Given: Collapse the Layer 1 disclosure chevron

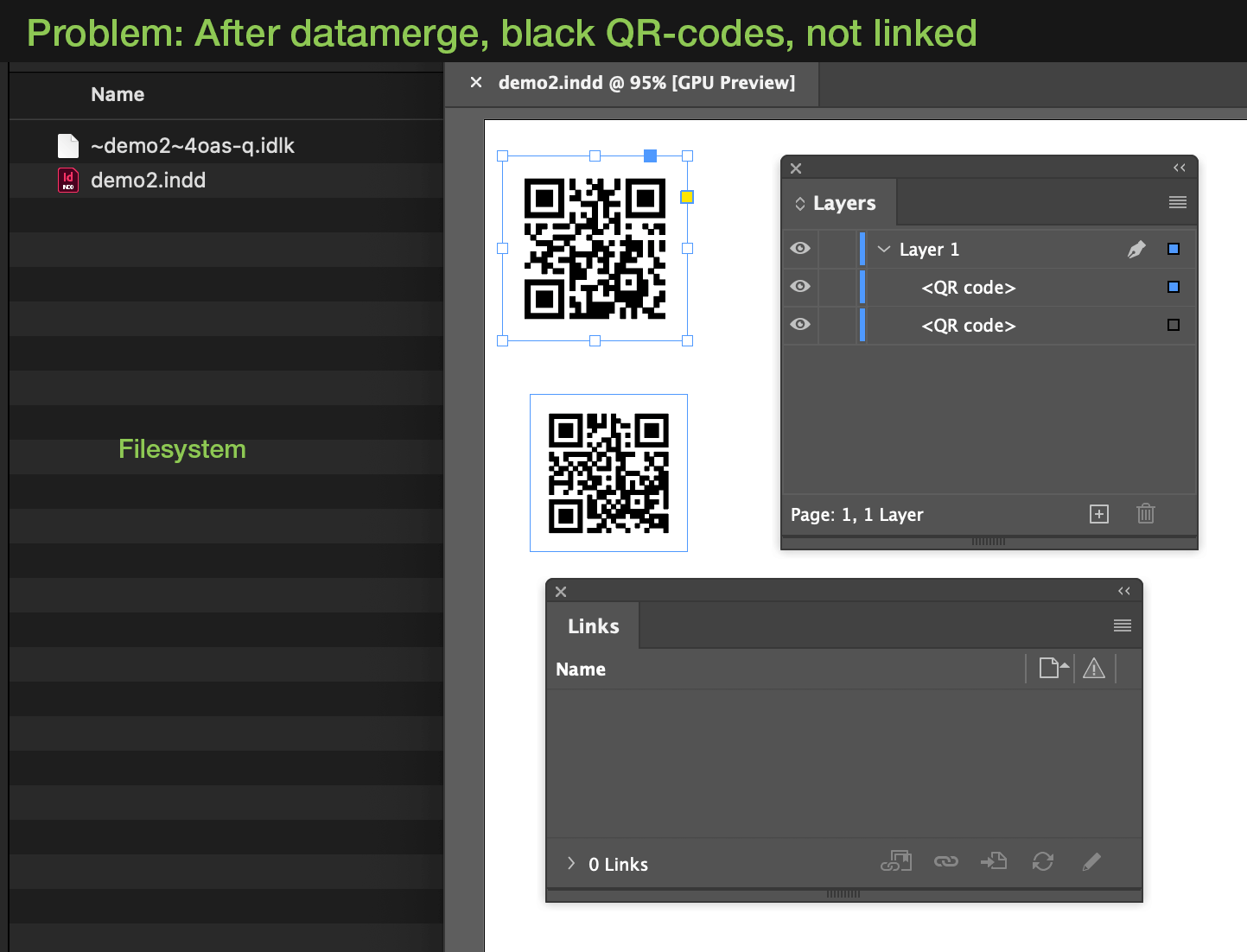Looking at the screenshot, I should click(x=883, y=249).
